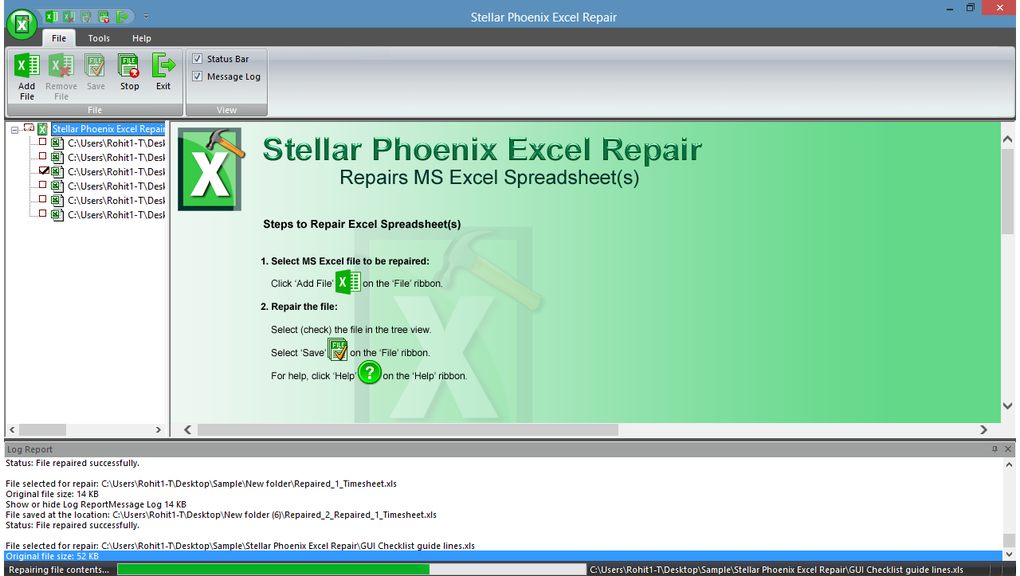Click the Excel file icon of the checked tree row

tap(57, 172)
